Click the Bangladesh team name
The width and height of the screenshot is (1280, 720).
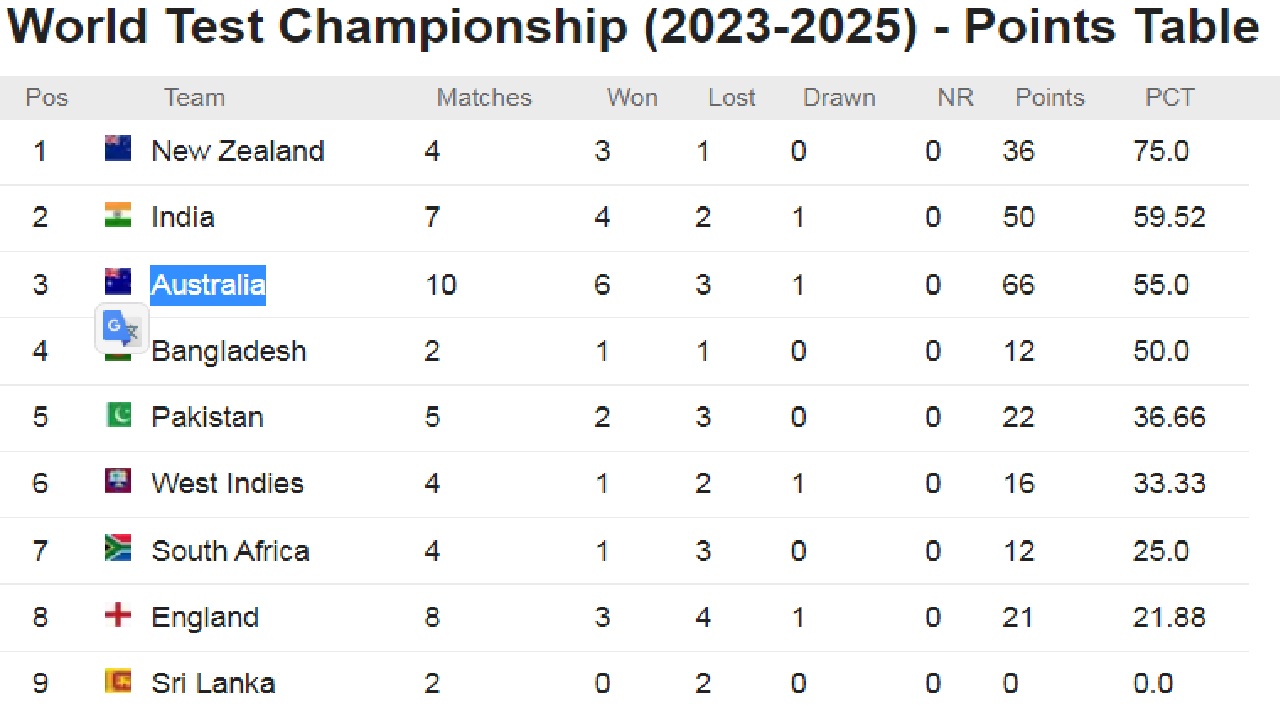[x=229, y=351]
